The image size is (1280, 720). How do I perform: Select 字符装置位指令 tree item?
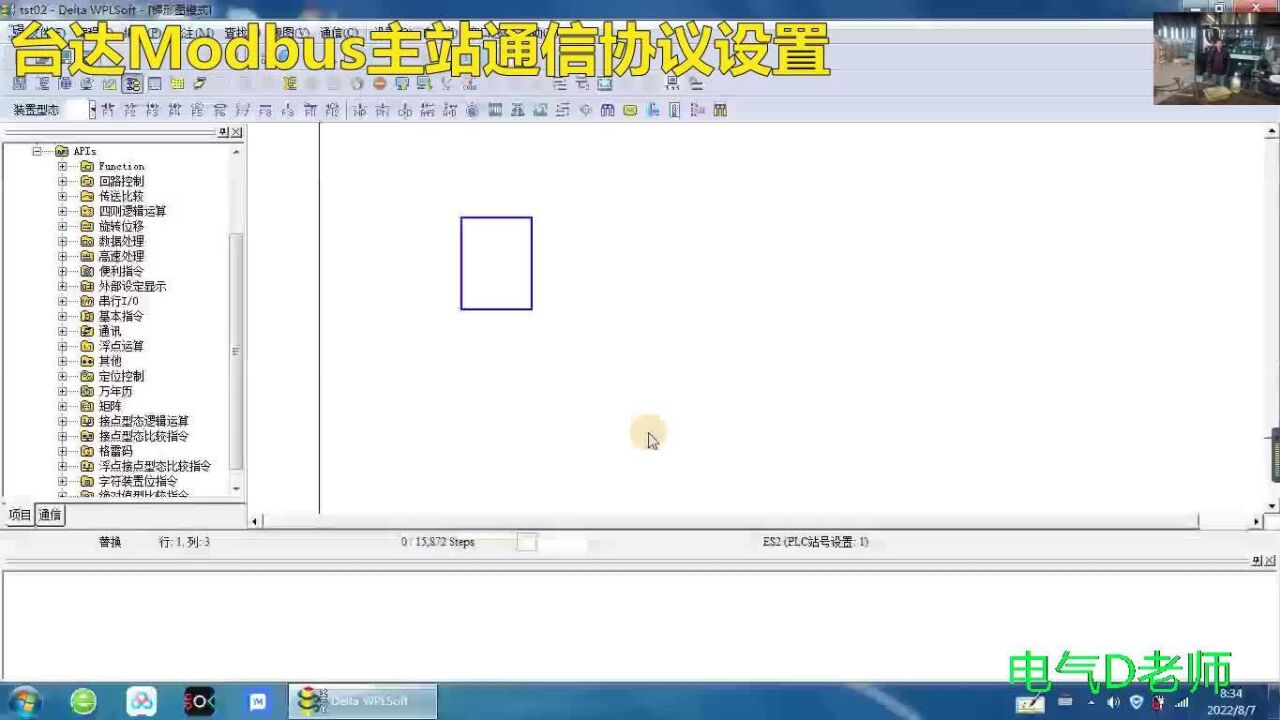pyautogui.click(x=138, y=481)
